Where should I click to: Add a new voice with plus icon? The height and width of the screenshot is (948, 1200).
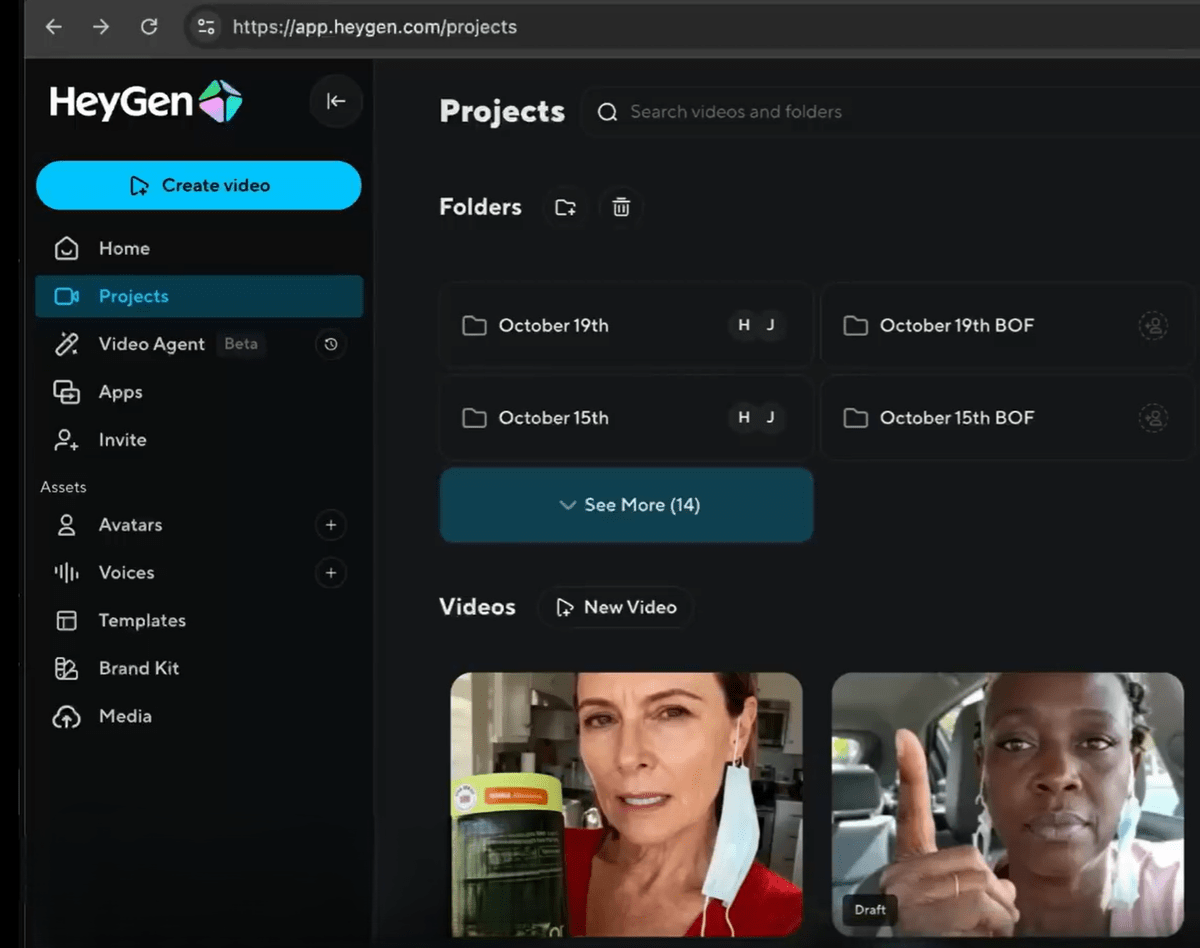[331, 573]
